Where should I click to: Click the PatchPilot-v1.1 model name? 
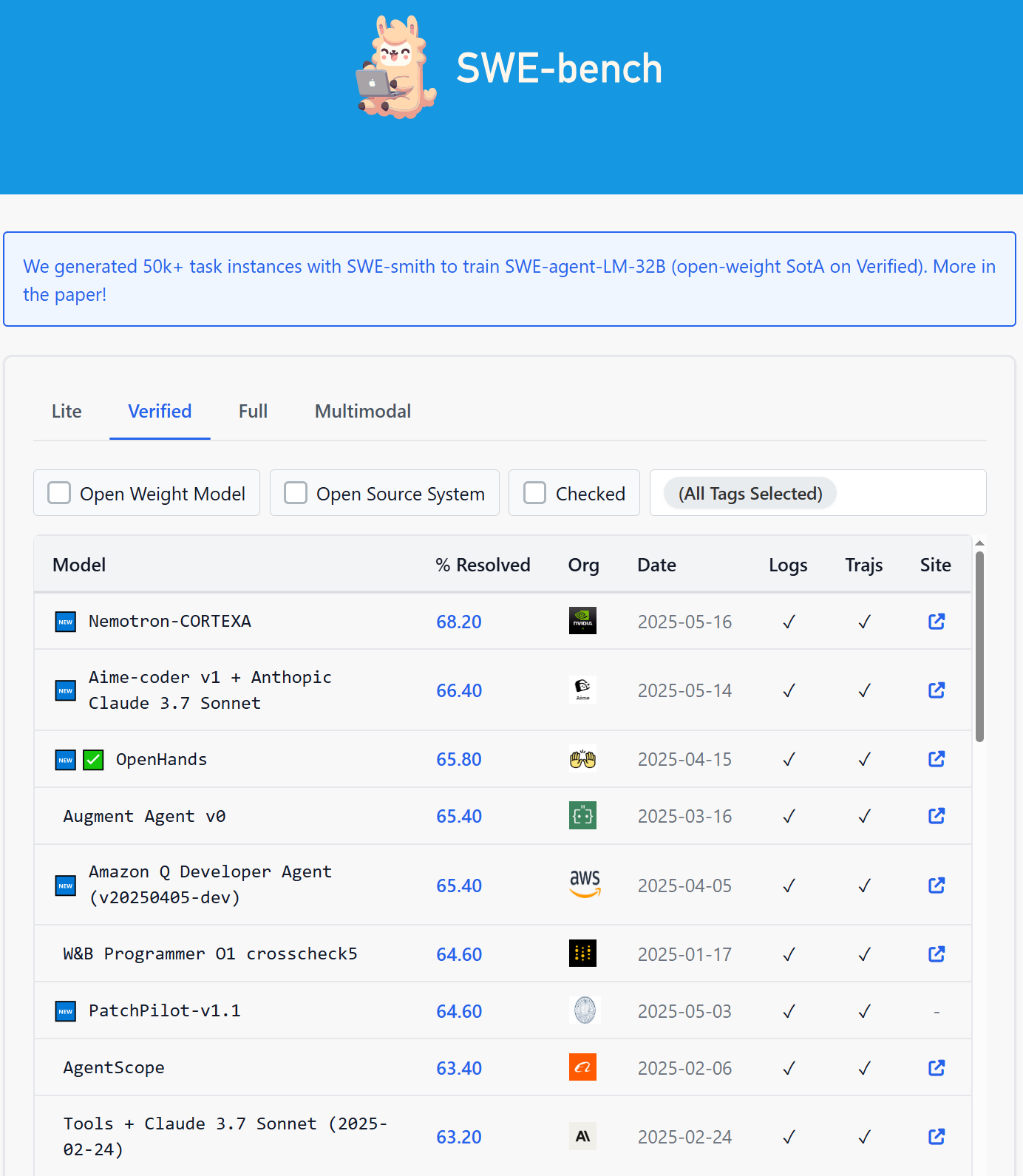[x=165, y=1010]
